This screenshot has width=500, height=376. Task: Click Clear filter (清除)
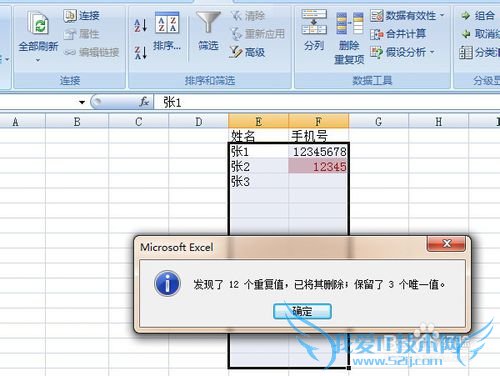(x=248, y=15)
